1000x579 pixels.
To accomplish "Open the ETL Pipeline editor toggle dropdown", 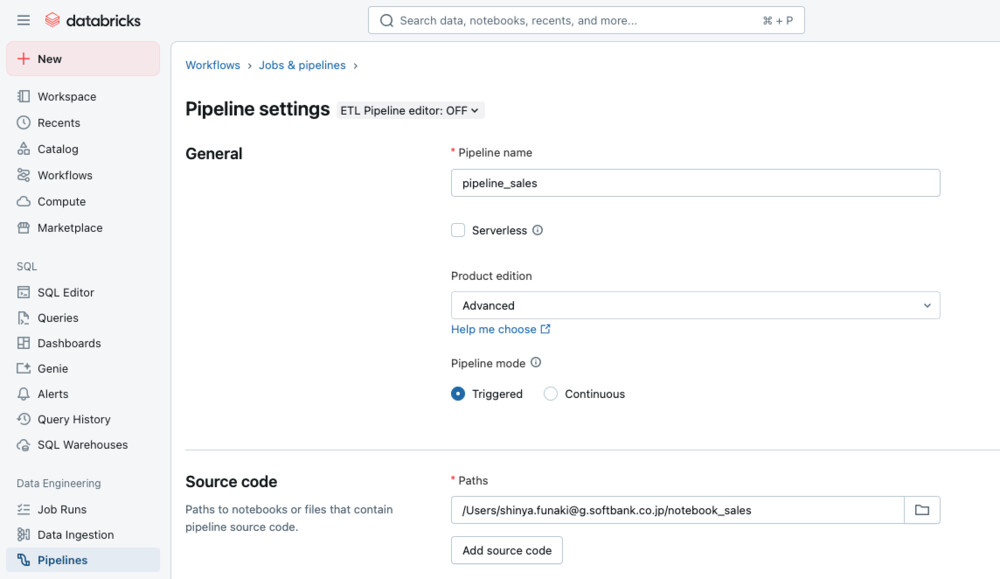I will click(410, 111).
